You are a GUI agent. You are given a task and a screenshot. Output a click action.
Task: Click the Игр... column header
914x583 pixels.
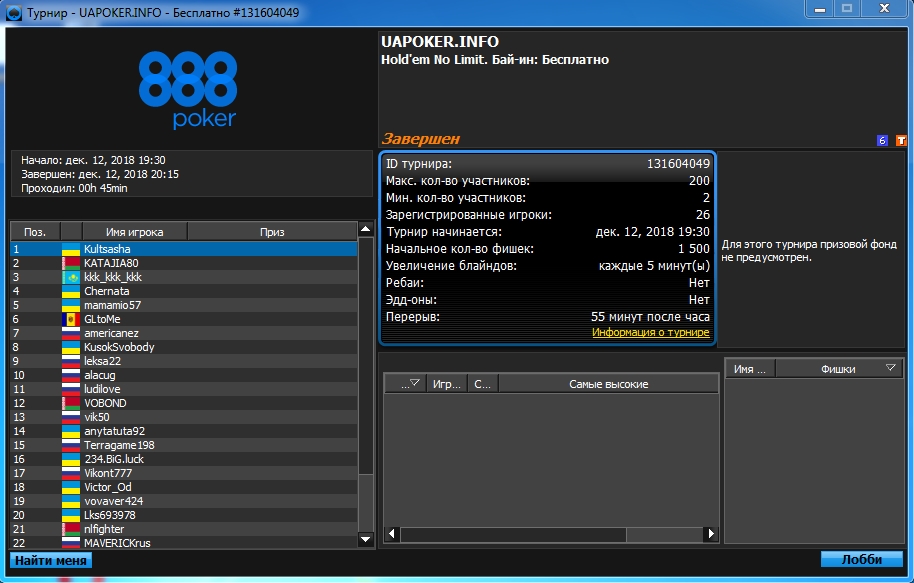447,384
